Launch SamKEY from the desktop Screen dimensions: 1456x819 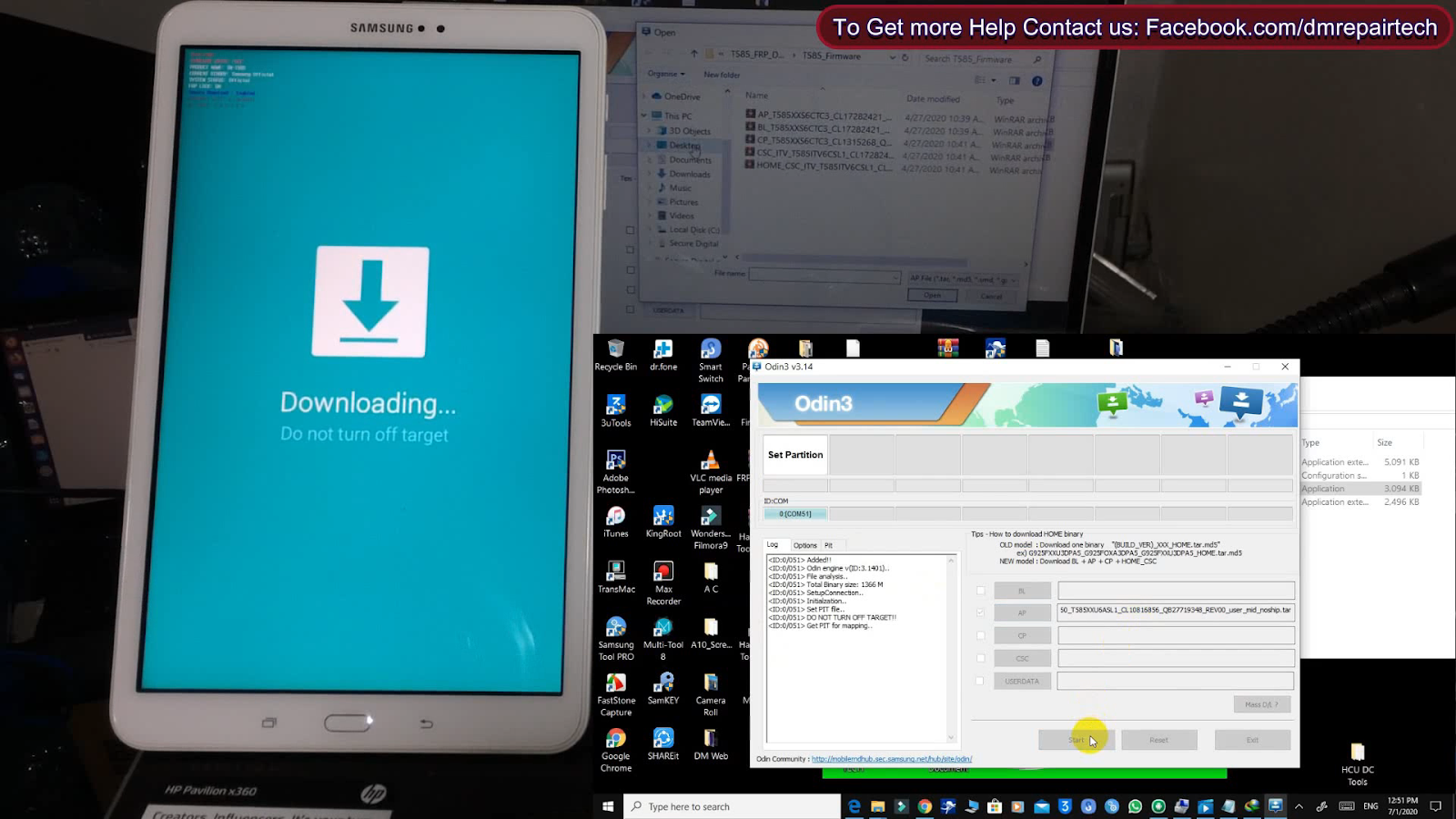pos(663,689)
